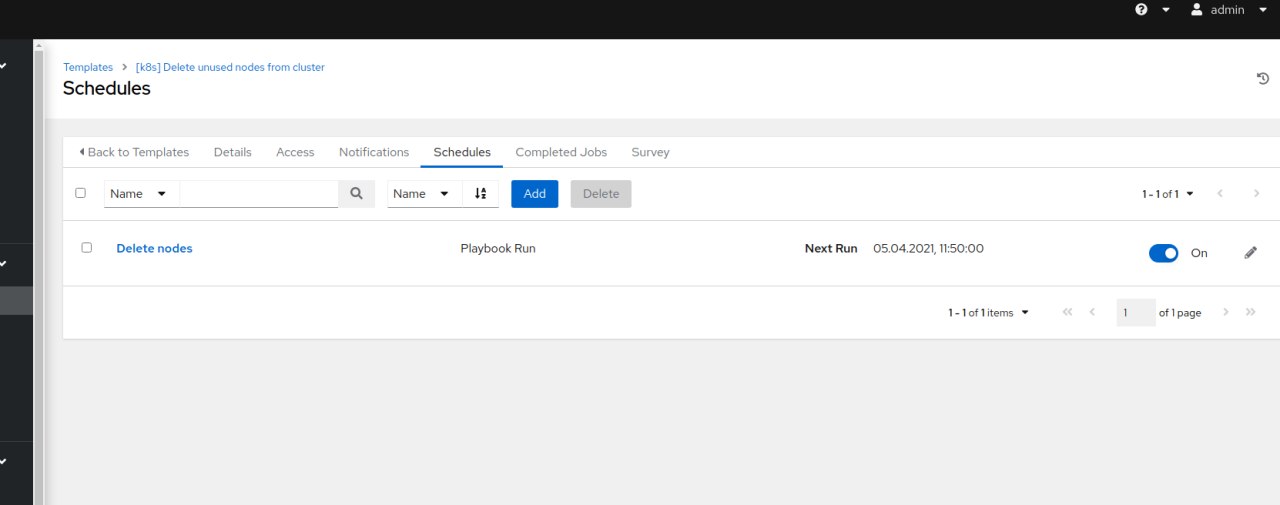Edit the Delete nodes schedule pencil
This screenshot has height=505, width=1280.
(x=1250, y=253)
